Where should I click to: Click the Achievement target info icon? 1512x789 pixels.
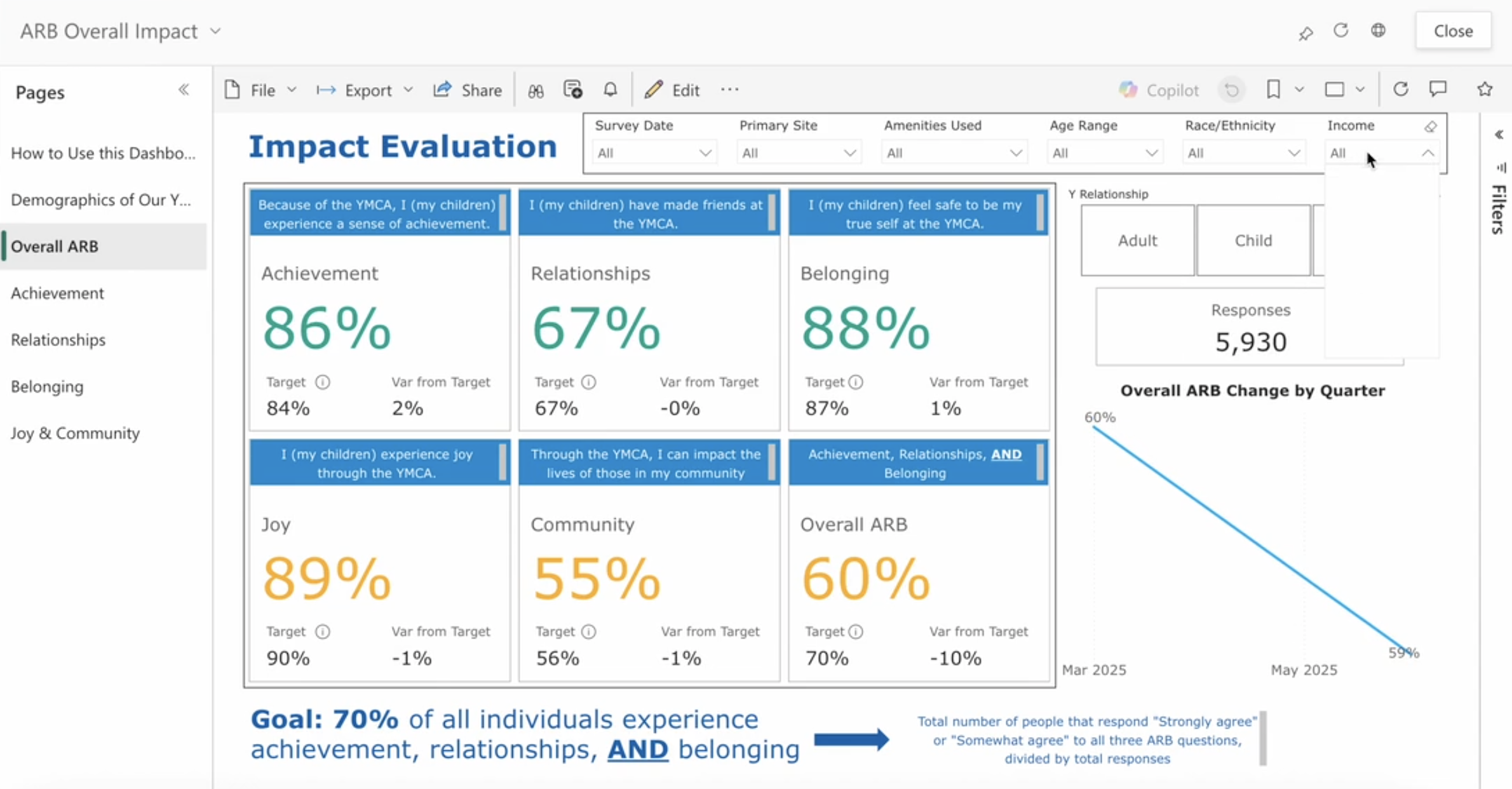coord(323,382)
